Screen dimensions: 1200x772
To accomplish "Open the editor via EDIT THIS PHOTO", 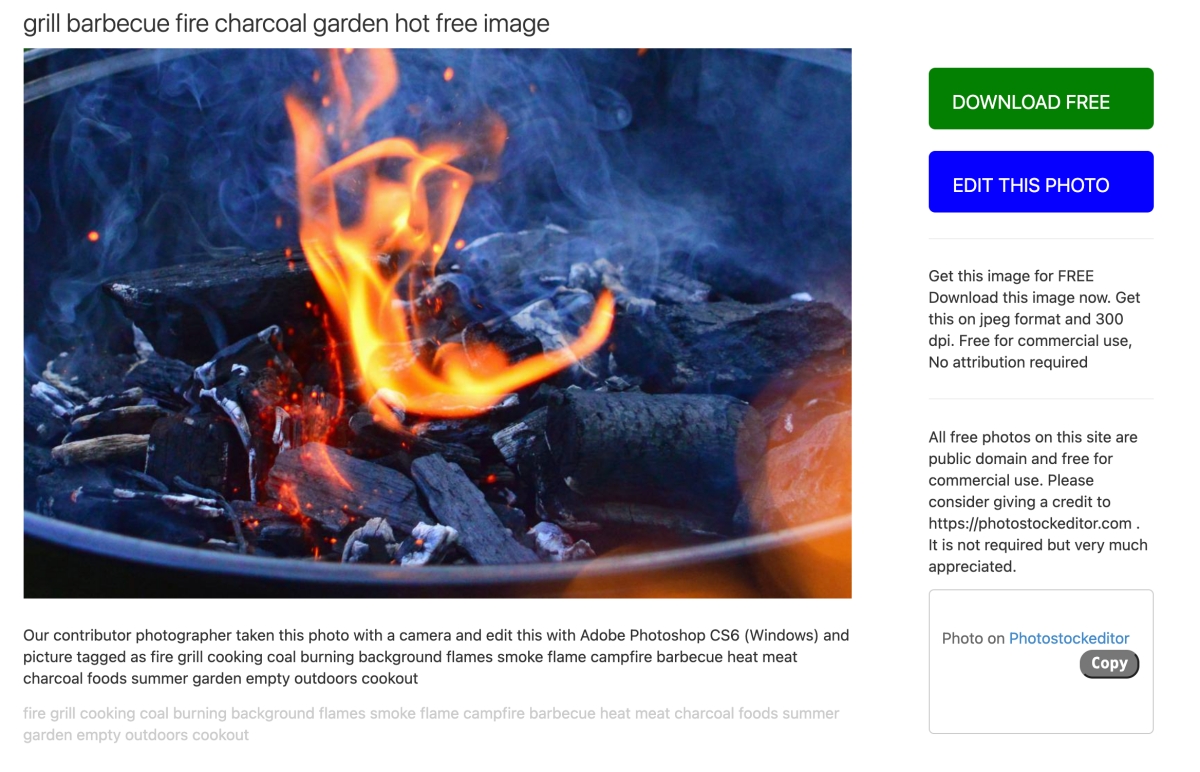I will pos(1041,182).
